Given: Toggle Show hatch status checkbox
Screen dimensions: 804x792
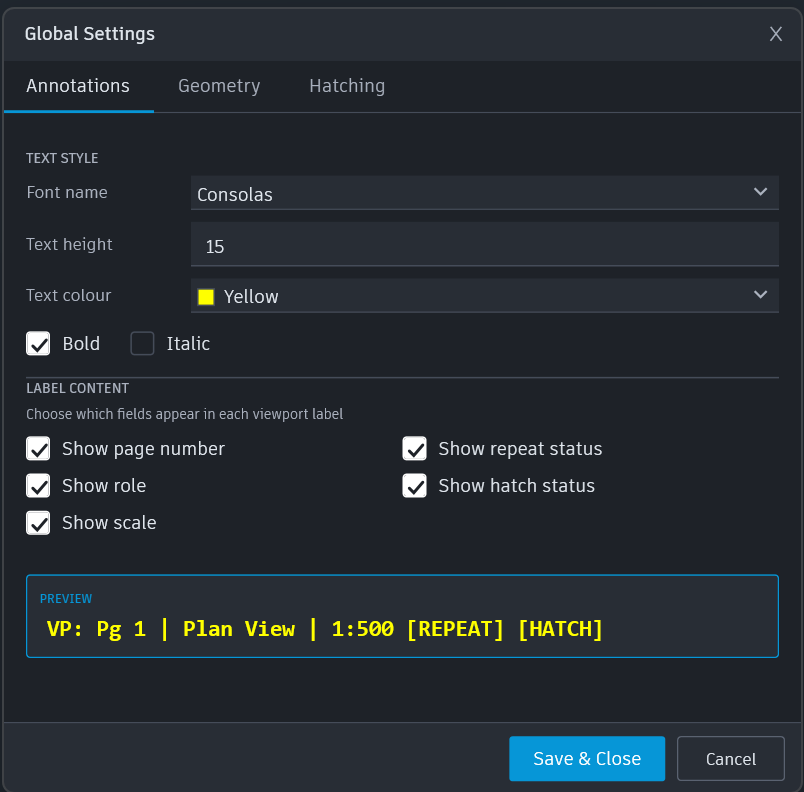Looking at the screenshot, I should [414, 486].
